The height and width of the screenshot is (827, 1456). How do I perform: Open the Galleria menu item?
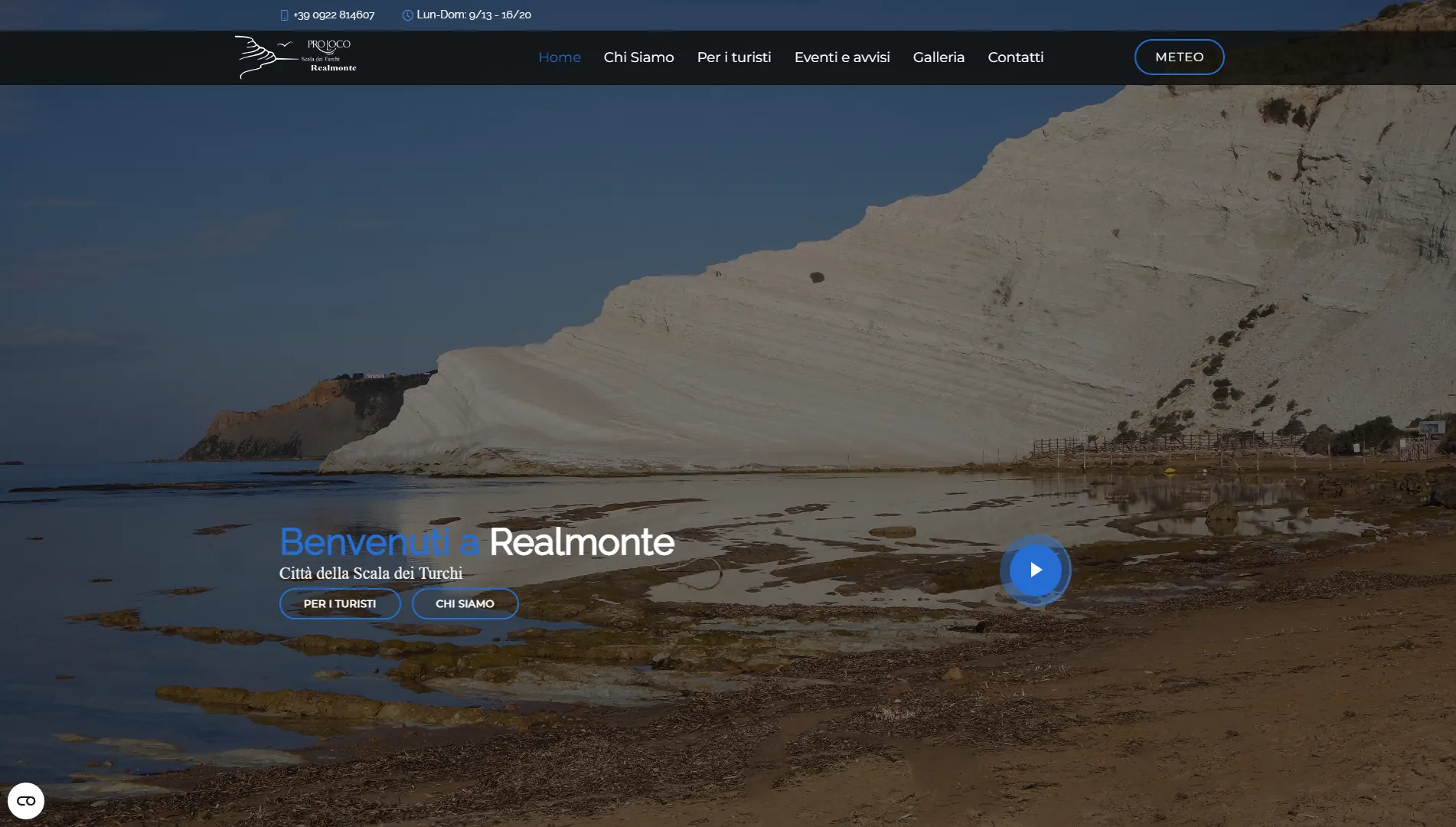tap(939, 57)
